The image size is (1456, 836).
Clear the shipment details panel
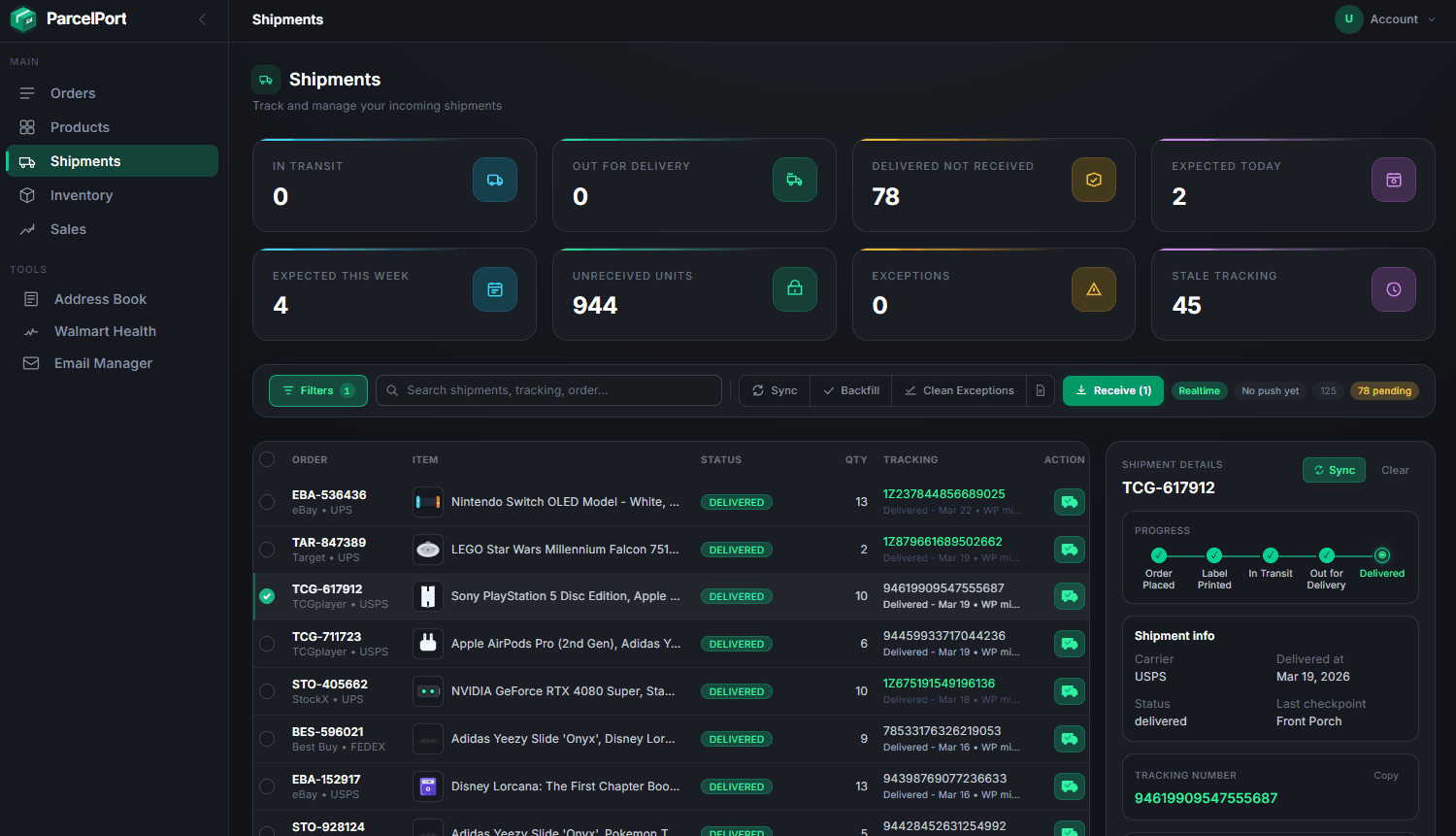[x=1395, y=470]
